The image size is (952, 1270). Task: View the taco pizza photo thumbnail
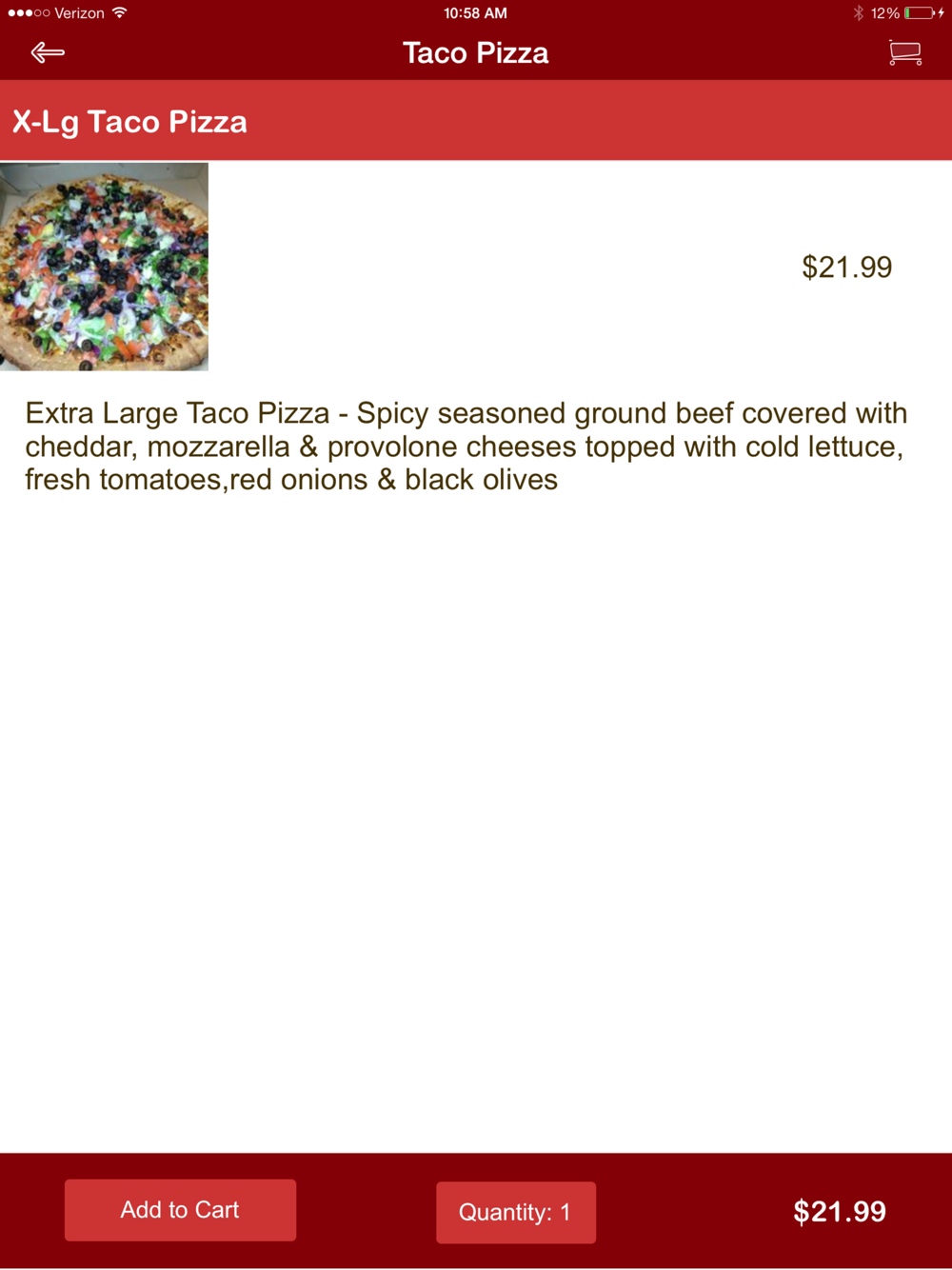click(104, 267)
